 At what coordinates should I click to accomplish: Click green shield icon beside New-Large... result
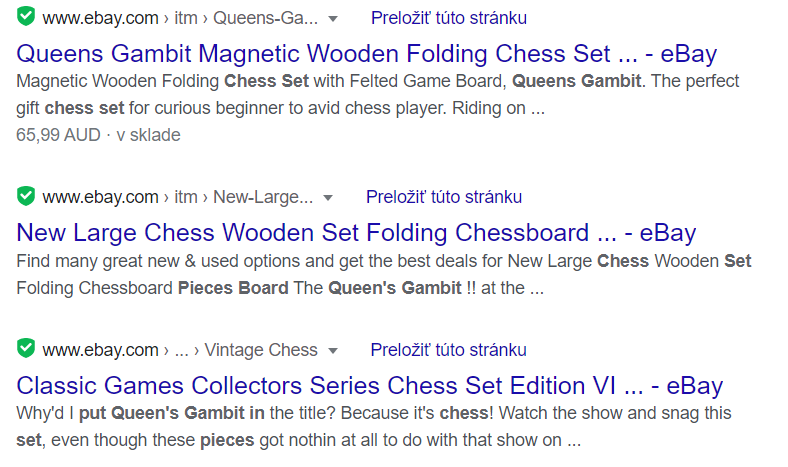click(26, 196)
